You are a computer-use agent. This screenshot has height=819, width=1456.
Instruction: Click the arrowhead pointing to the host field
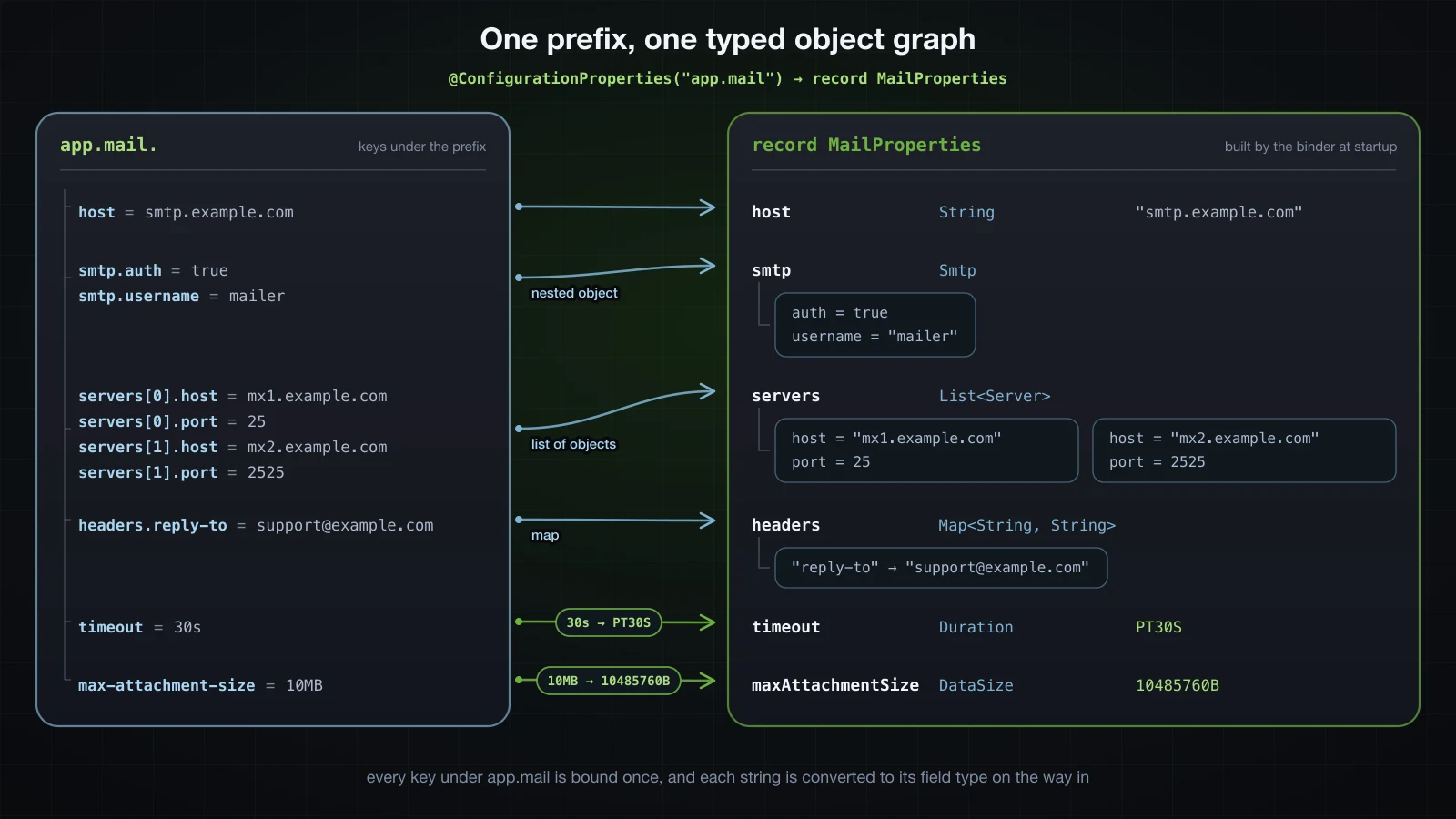(707, 207)
